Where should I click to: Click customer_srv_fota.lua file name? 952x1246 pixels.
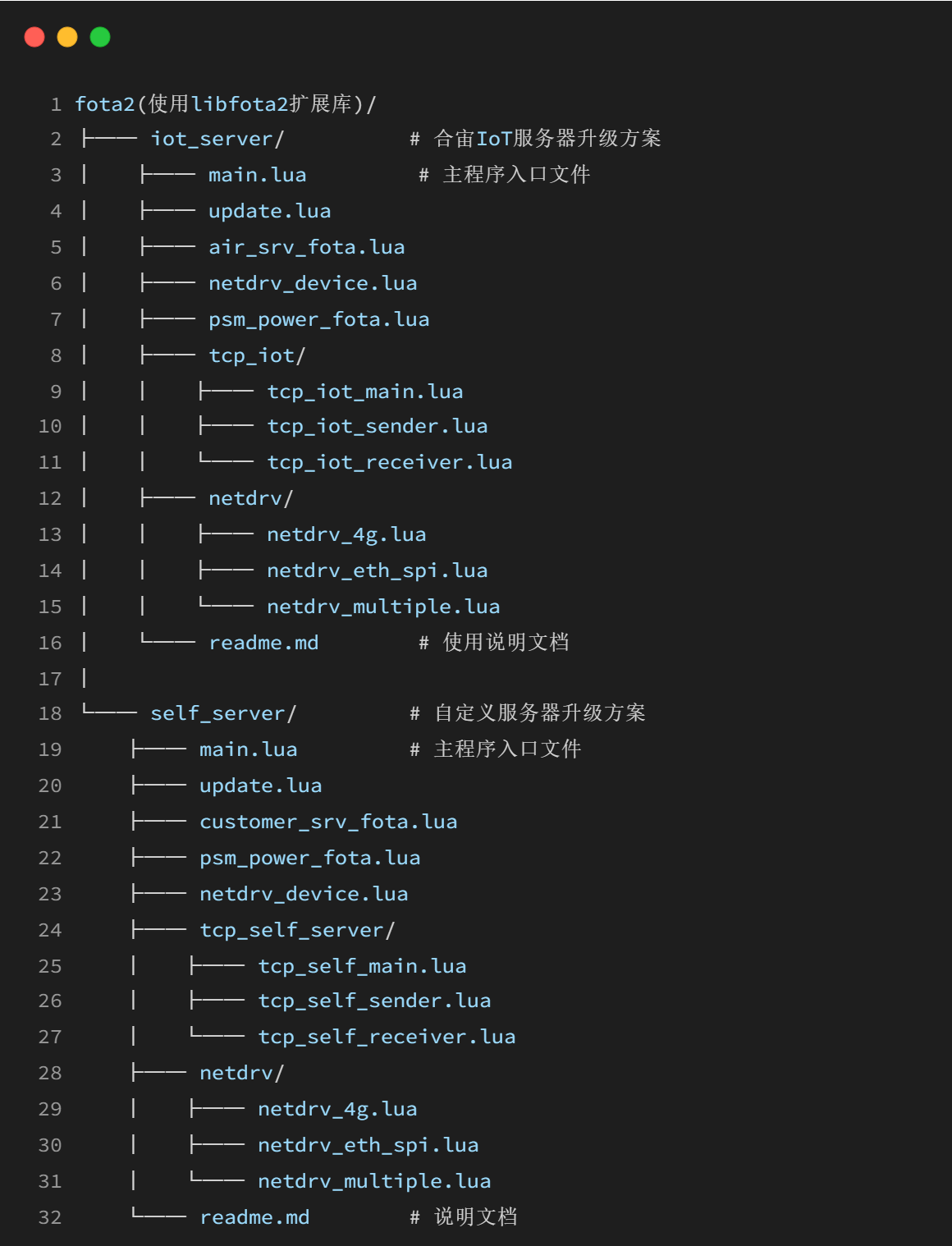(x=328, y=822)
